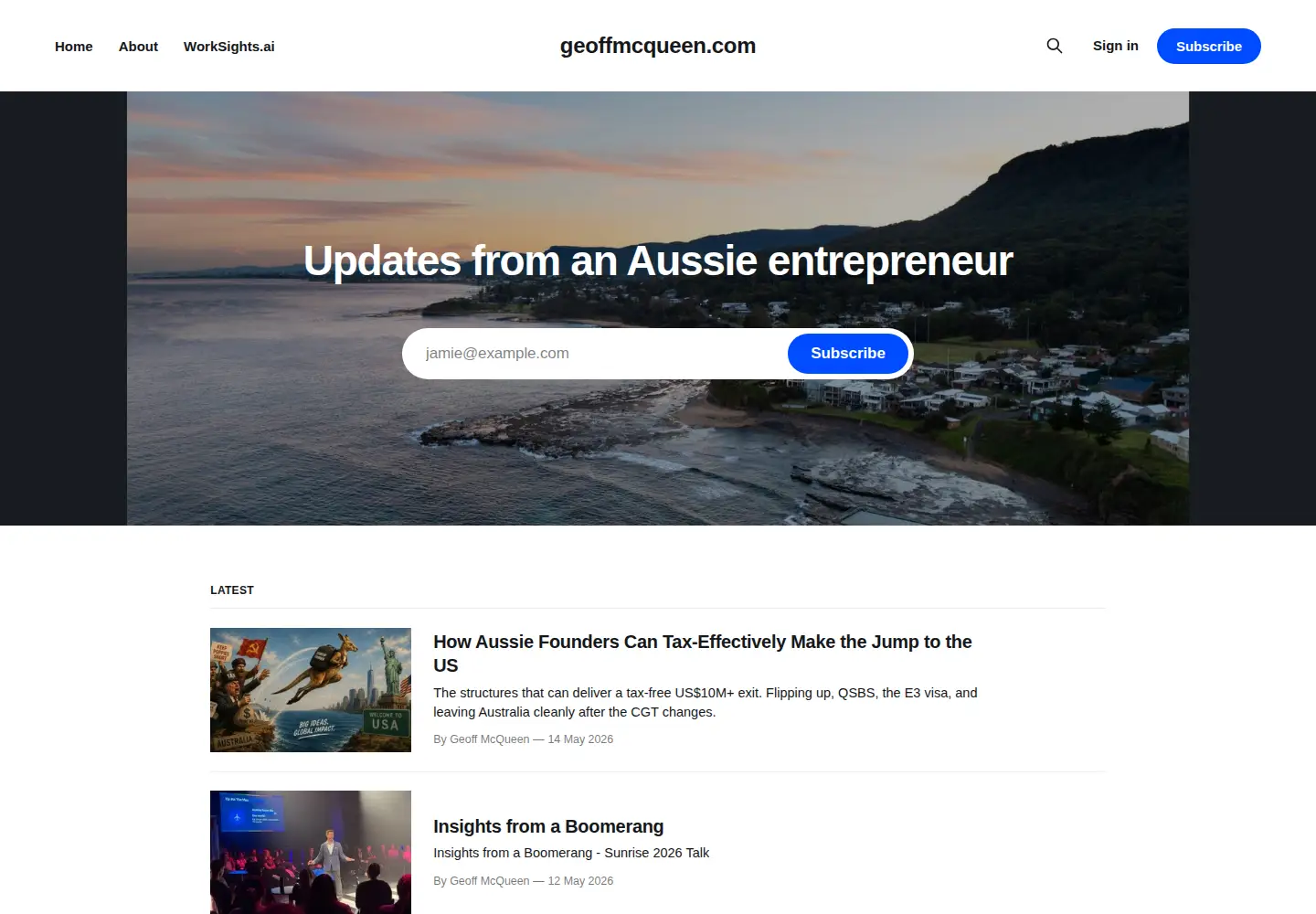1316x914 pixels.
Task: Click the geoffmcqueen.com site title
Action: 658,46
